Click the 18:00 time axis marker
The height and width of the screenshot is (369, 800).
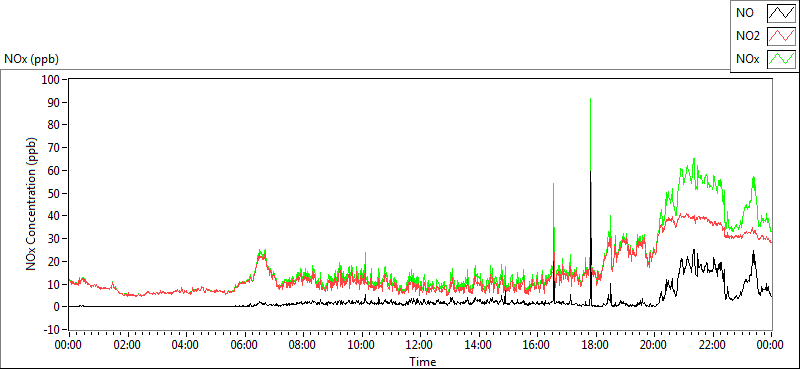click(595, 345)
